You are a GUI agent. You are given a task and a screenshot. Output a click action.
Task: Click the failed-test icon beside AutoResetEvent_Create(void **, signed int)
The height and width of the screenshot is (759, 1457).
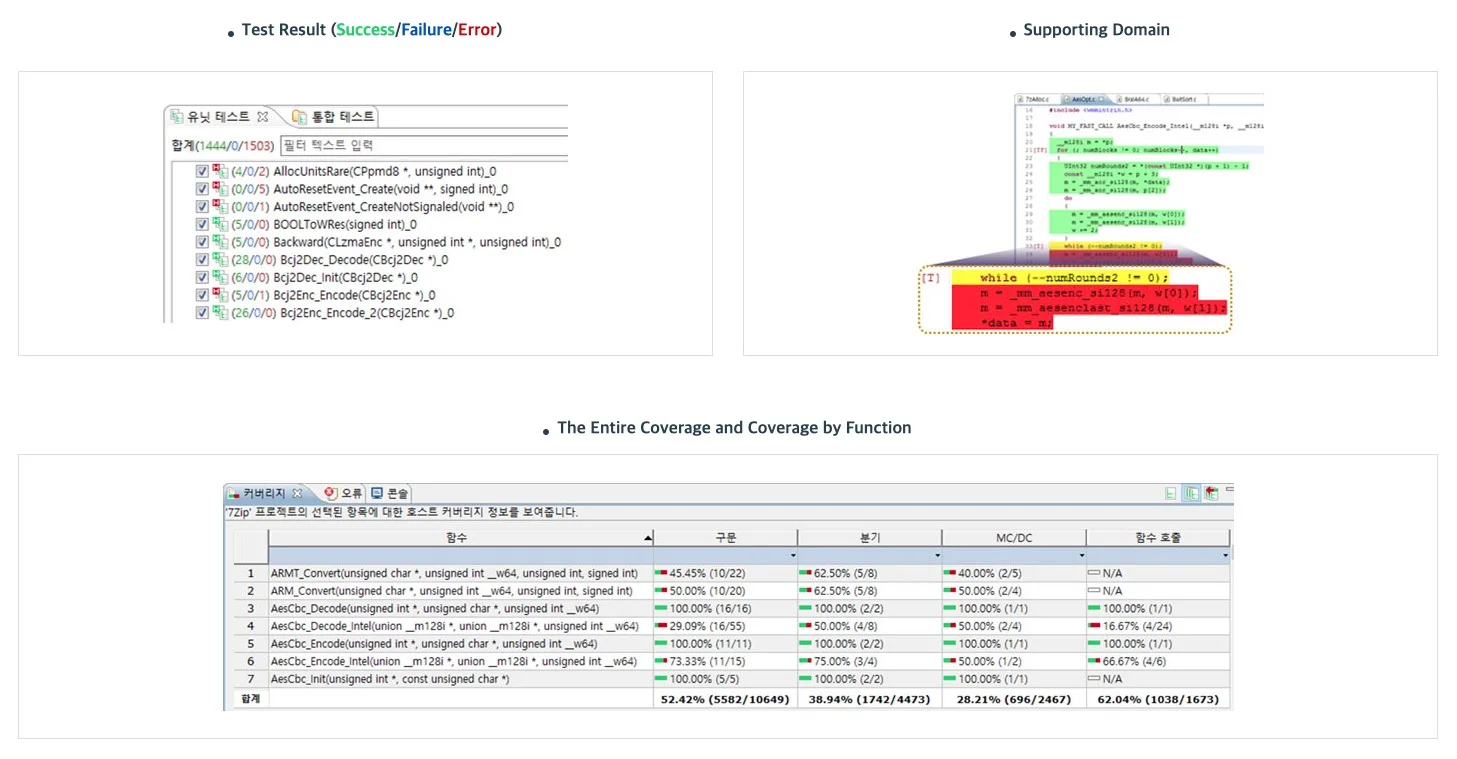220,189
